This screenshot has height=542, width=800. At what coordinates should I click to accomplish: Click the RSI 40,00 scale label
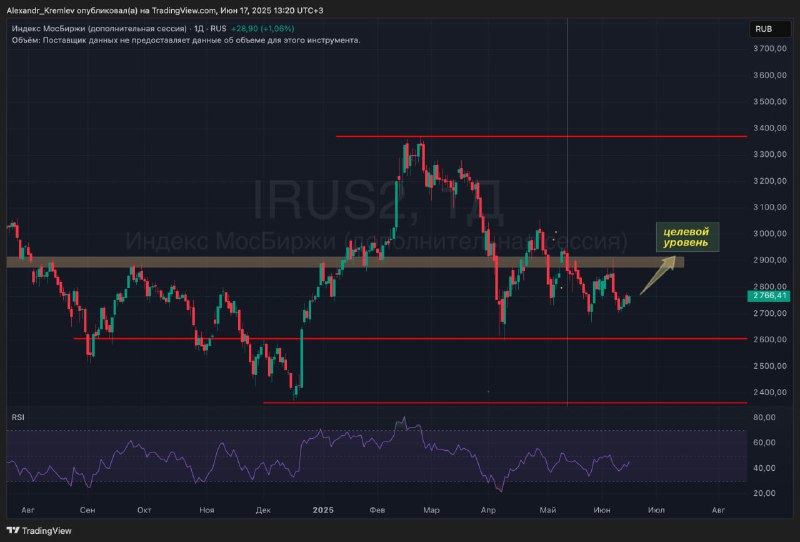(x=764, y=468)
